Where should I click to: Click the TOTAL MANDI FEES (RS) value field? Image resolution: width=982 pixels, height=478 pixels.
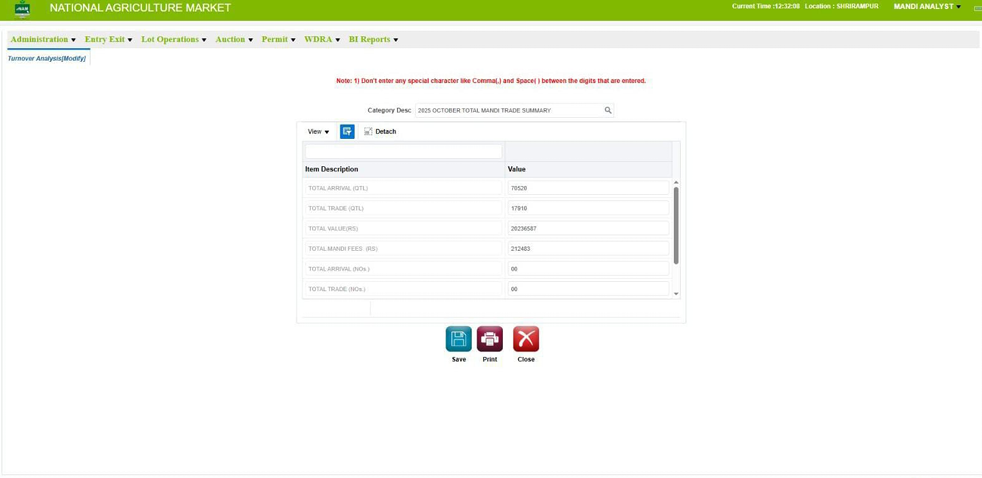(587, 249)
